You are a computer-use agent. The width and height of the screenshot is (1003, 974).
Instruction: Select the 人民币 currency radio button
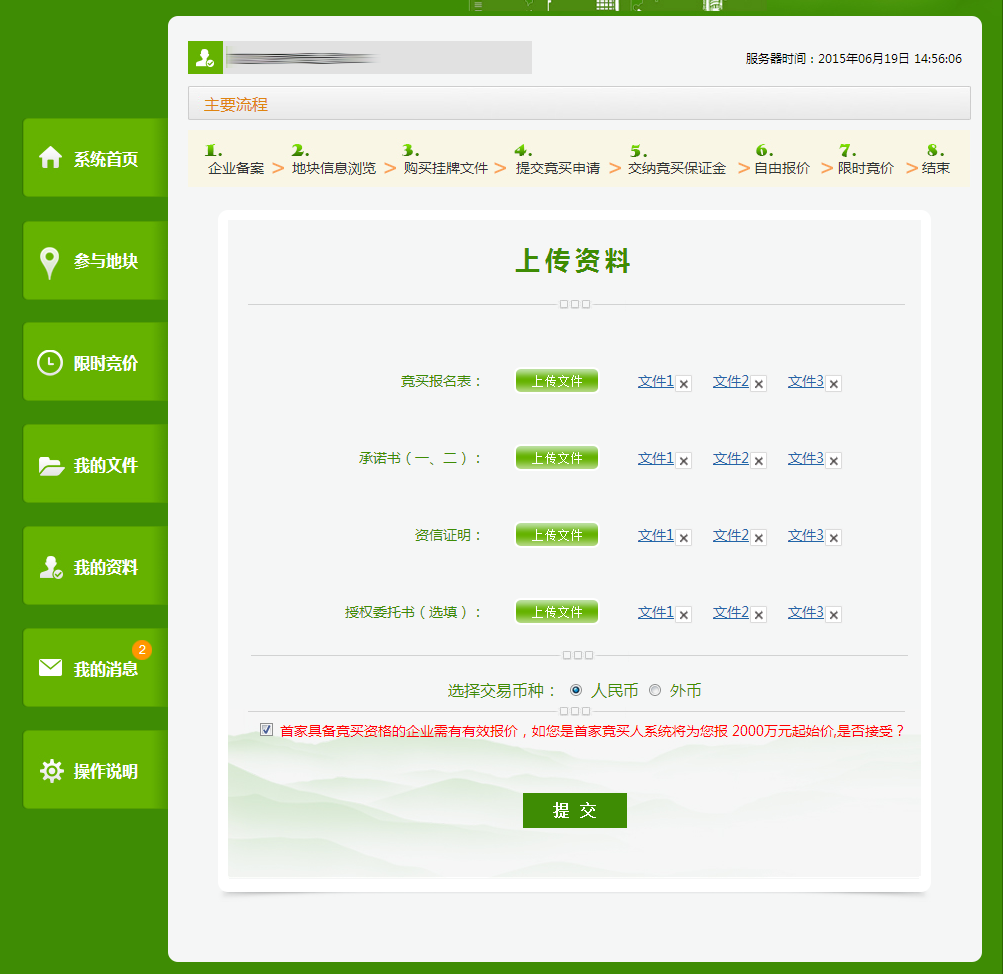[576, 690]
